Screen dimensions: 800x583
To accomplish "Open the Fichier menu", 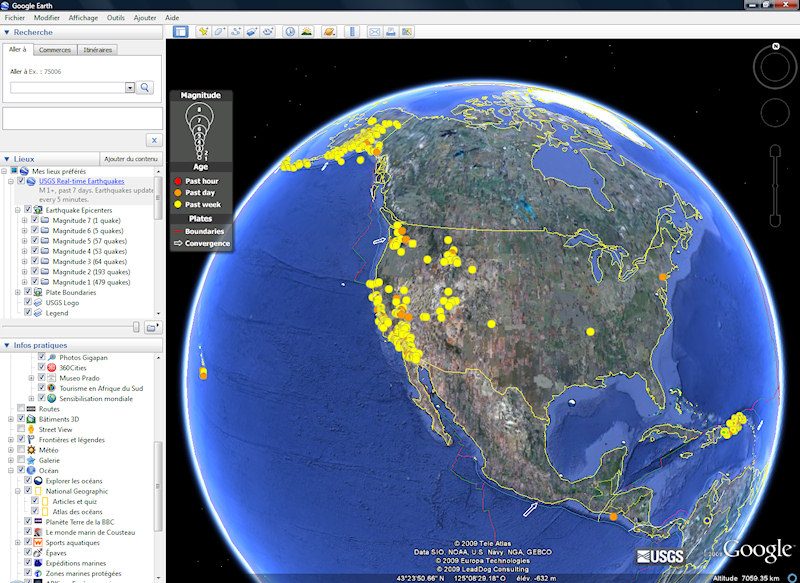I will click(15, 18).
